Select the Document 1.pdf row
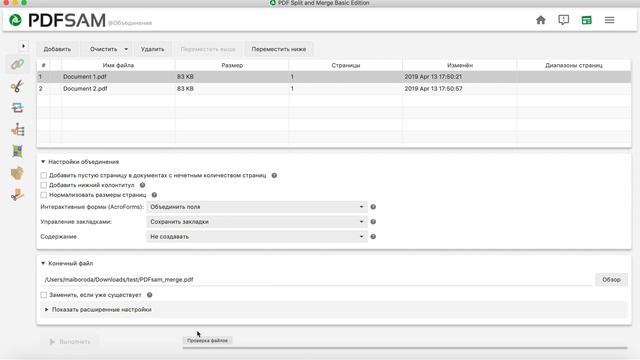Image resolution: width=640 pixels, height=360 pixels. [334, 77]
